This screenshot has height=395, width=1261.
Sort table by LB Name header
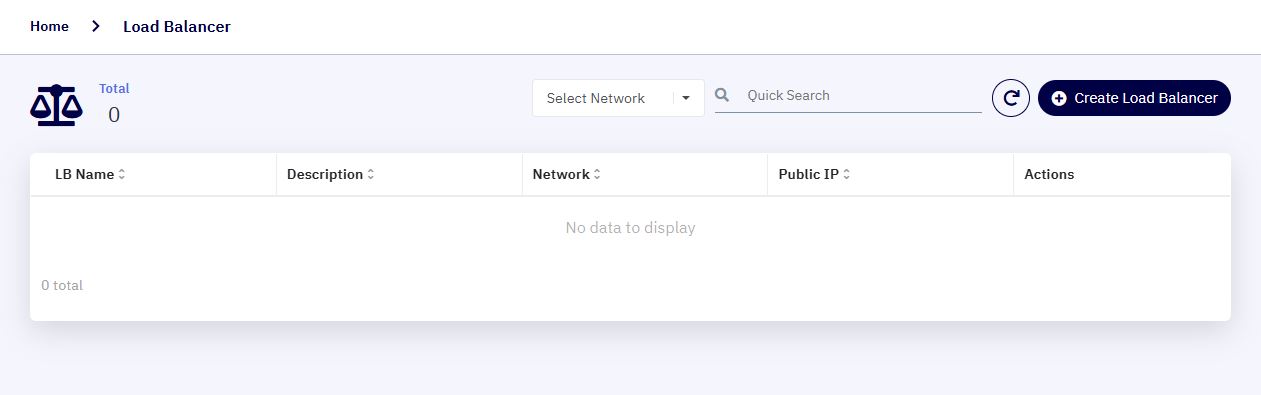click(84, 174)
